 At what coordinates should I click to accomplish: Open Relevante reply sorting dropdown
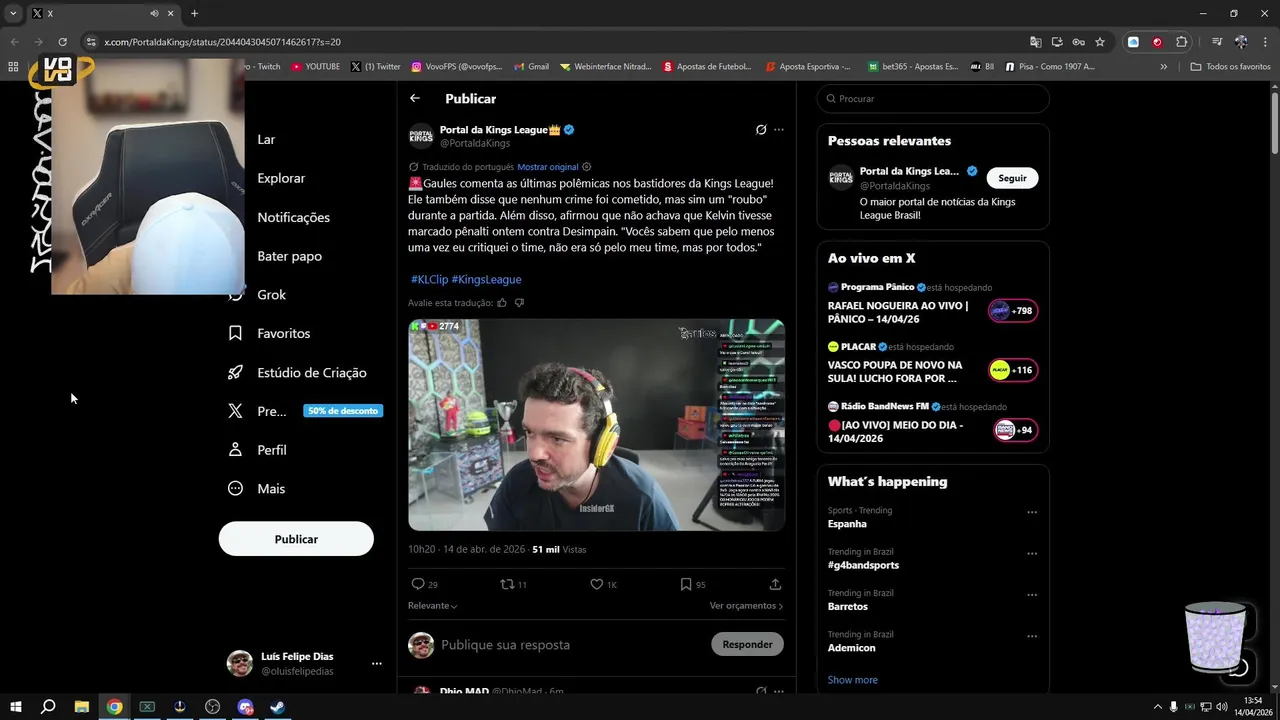(432, 606)
